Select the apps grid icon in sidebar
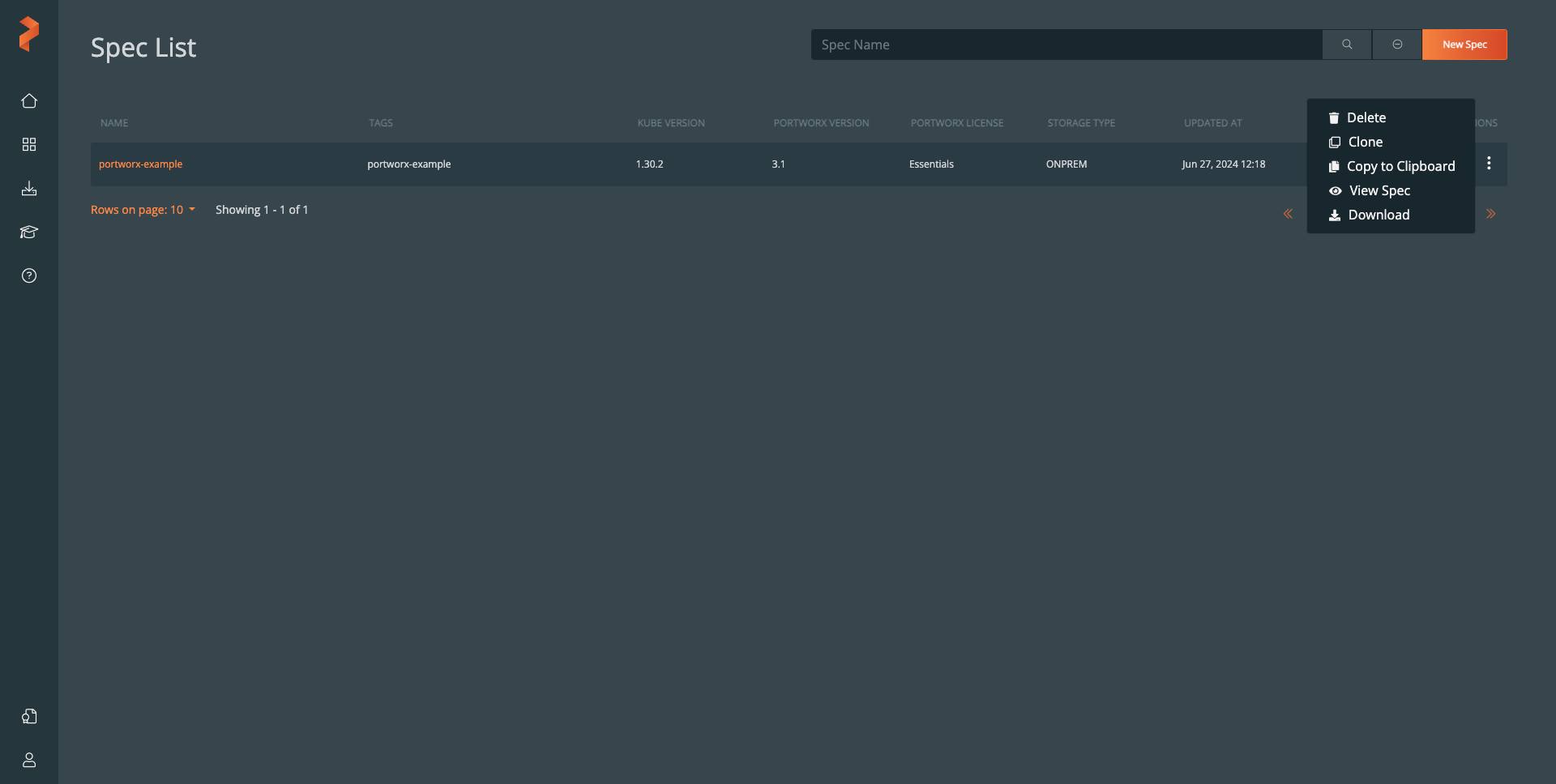 click(29, 144)
